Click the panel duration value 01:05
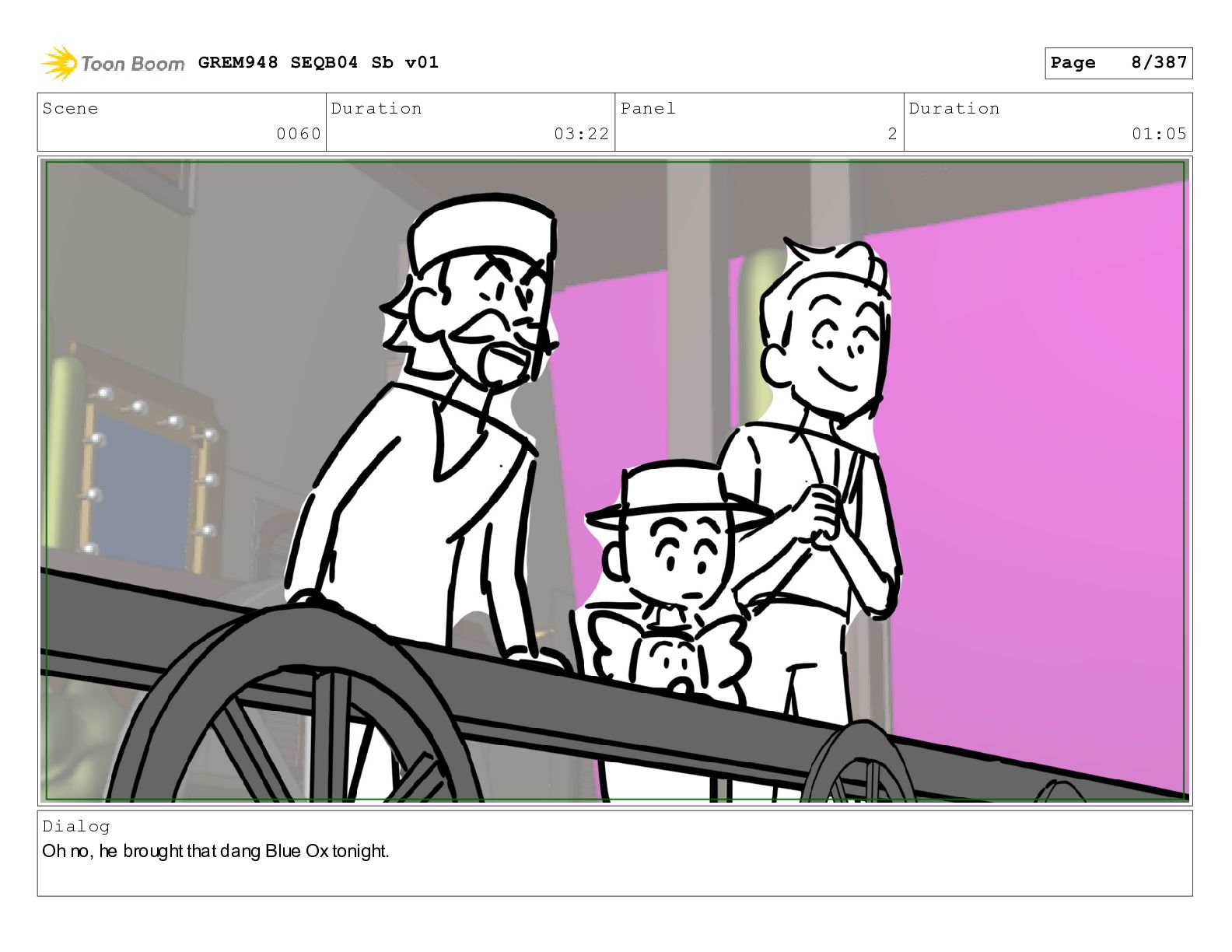 [1159, 134]
